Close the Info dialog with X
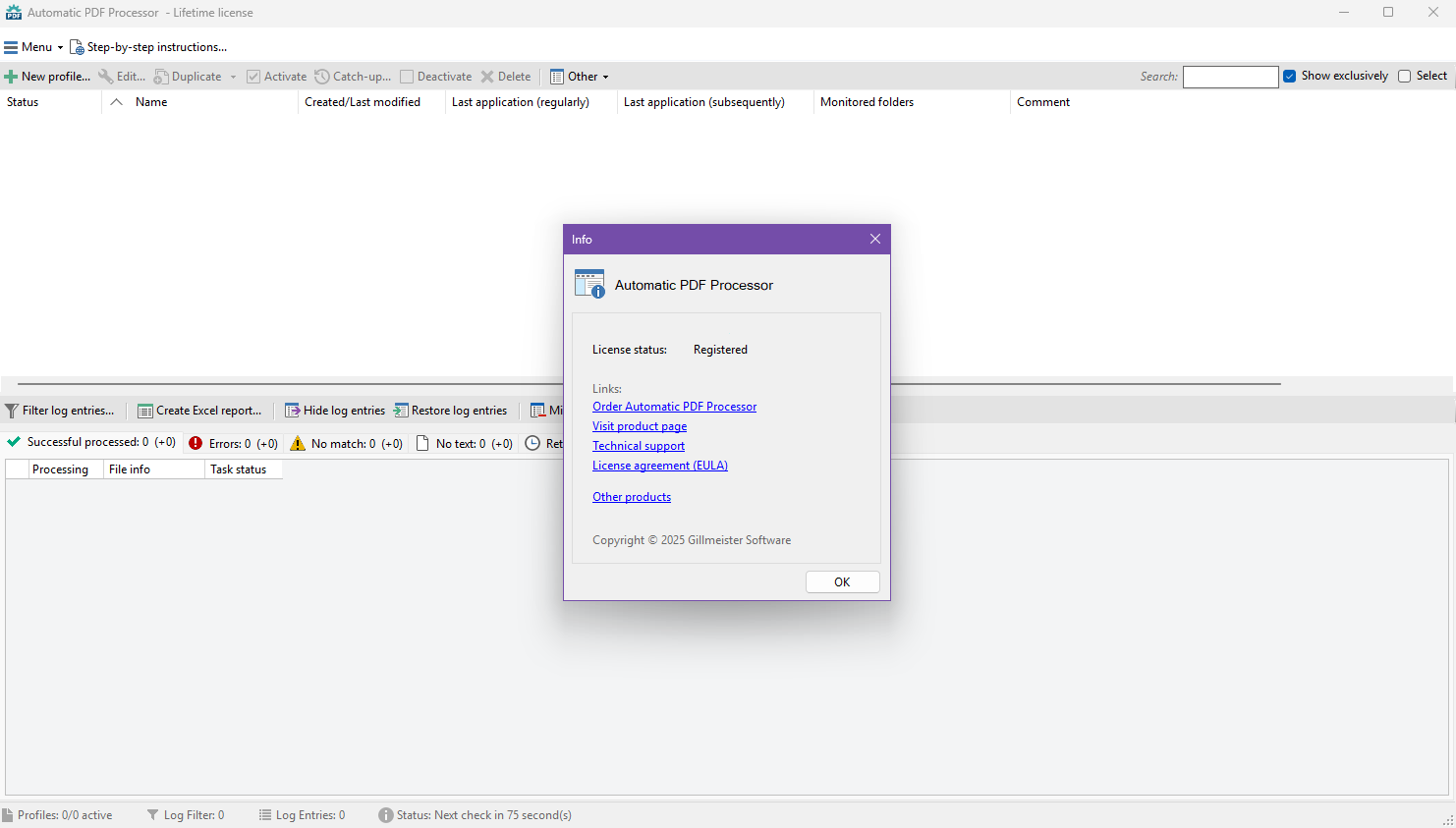1456x828 pixels. click(875, 239)
